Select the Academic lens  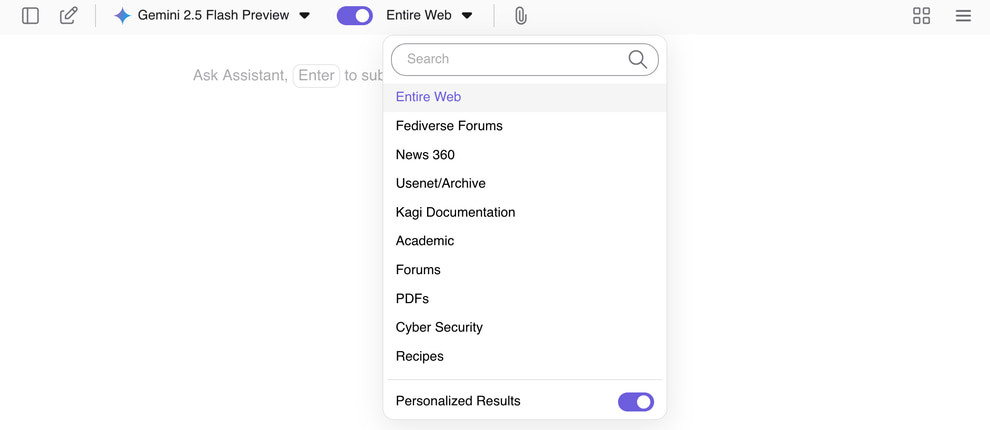click(x=425, y=241)
